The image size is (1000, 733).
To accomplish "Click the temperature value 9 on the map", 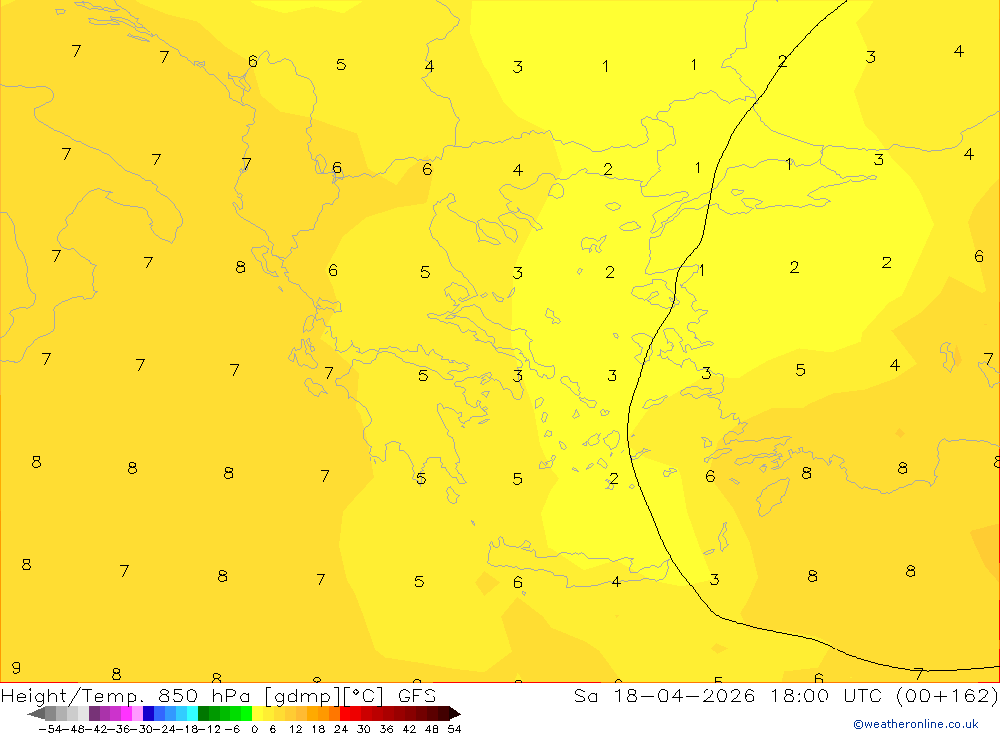I will (x=16, y=667).
